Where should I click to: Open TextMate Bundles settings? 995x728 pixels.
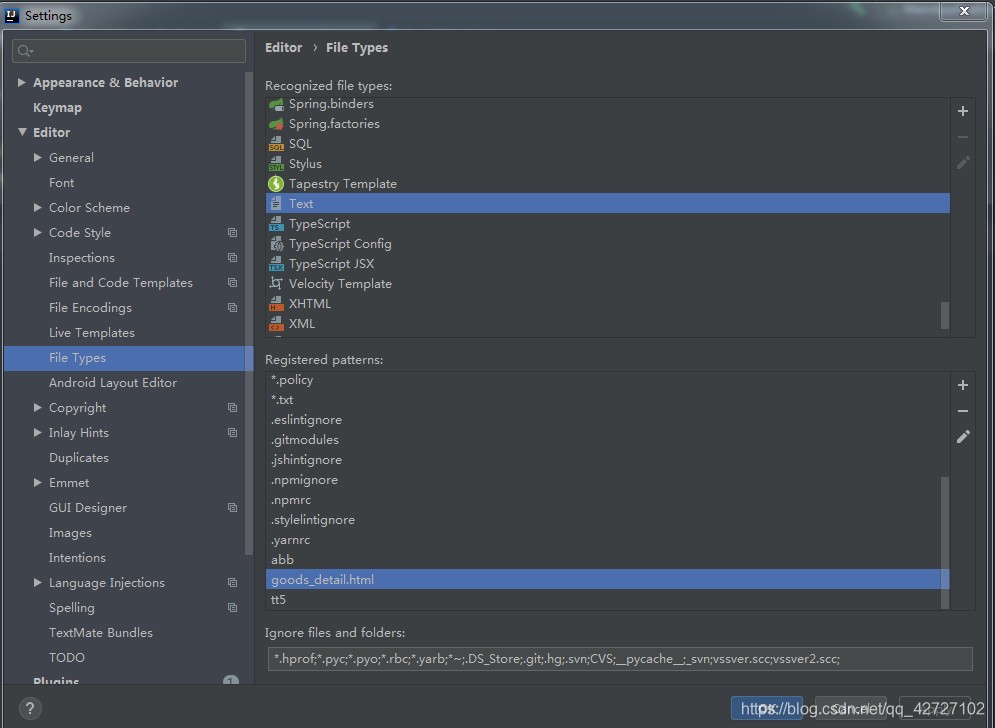point(101,633)
